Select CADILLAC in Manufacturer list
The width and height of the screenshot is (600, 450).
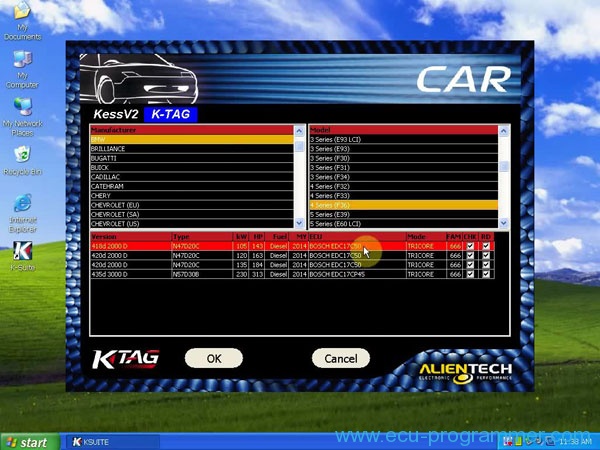click(110, 176)
